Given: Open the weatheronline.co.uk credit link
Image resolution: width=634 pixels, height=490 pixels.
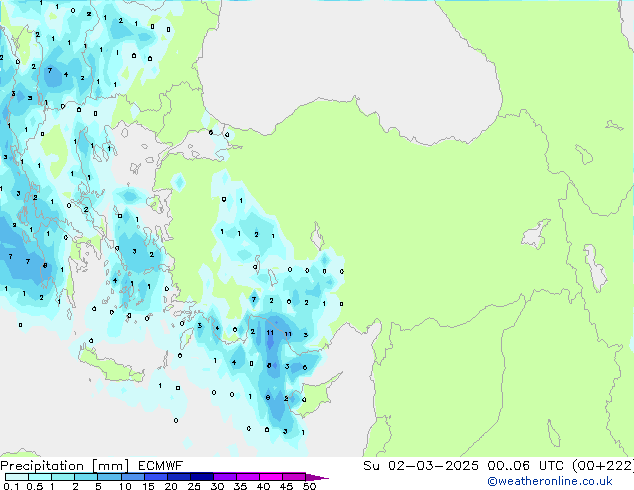Looking at the screenshot, I should click(550, 481).
